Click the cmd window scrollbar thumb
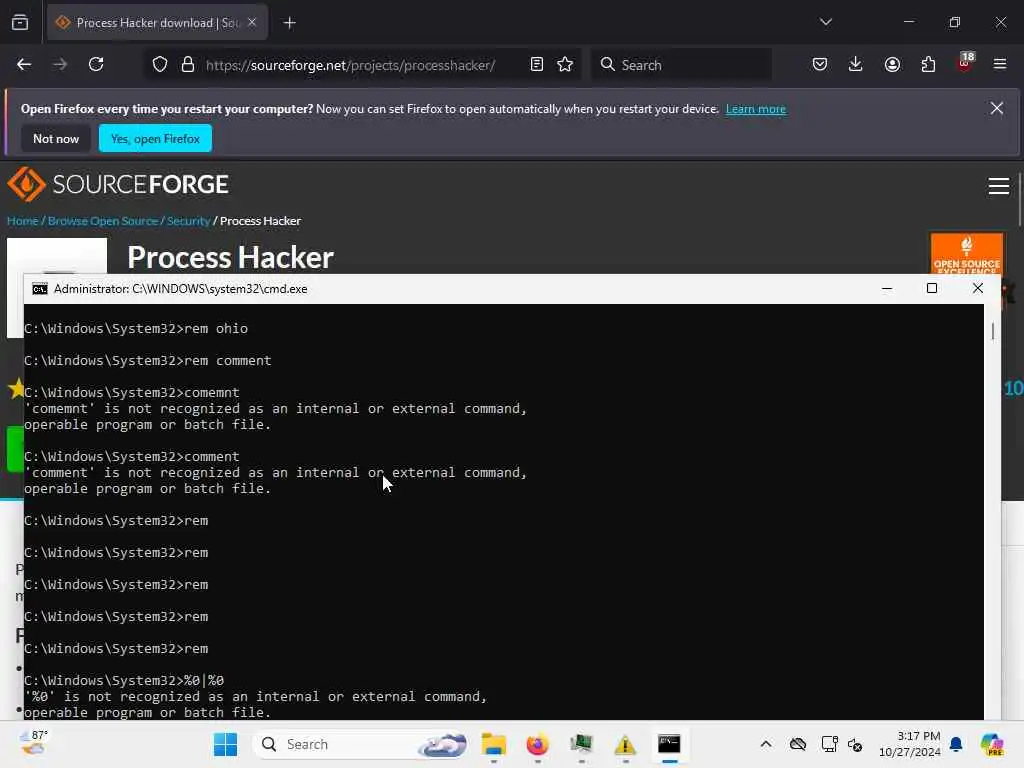1024x768 pixels. coord(993,331)
